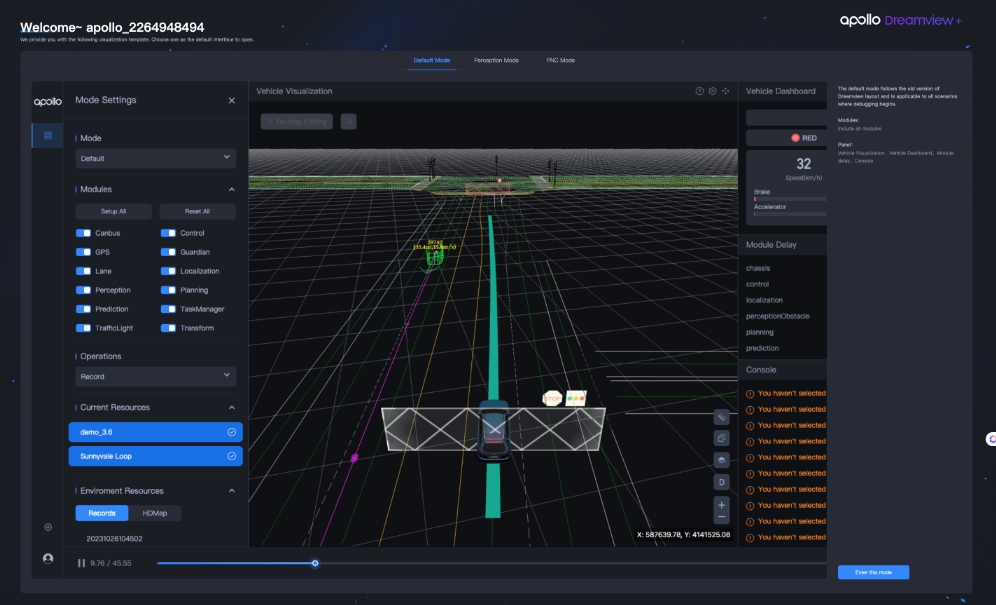Click the Apollo Dreamview+ logo

(x=901, y=20)
